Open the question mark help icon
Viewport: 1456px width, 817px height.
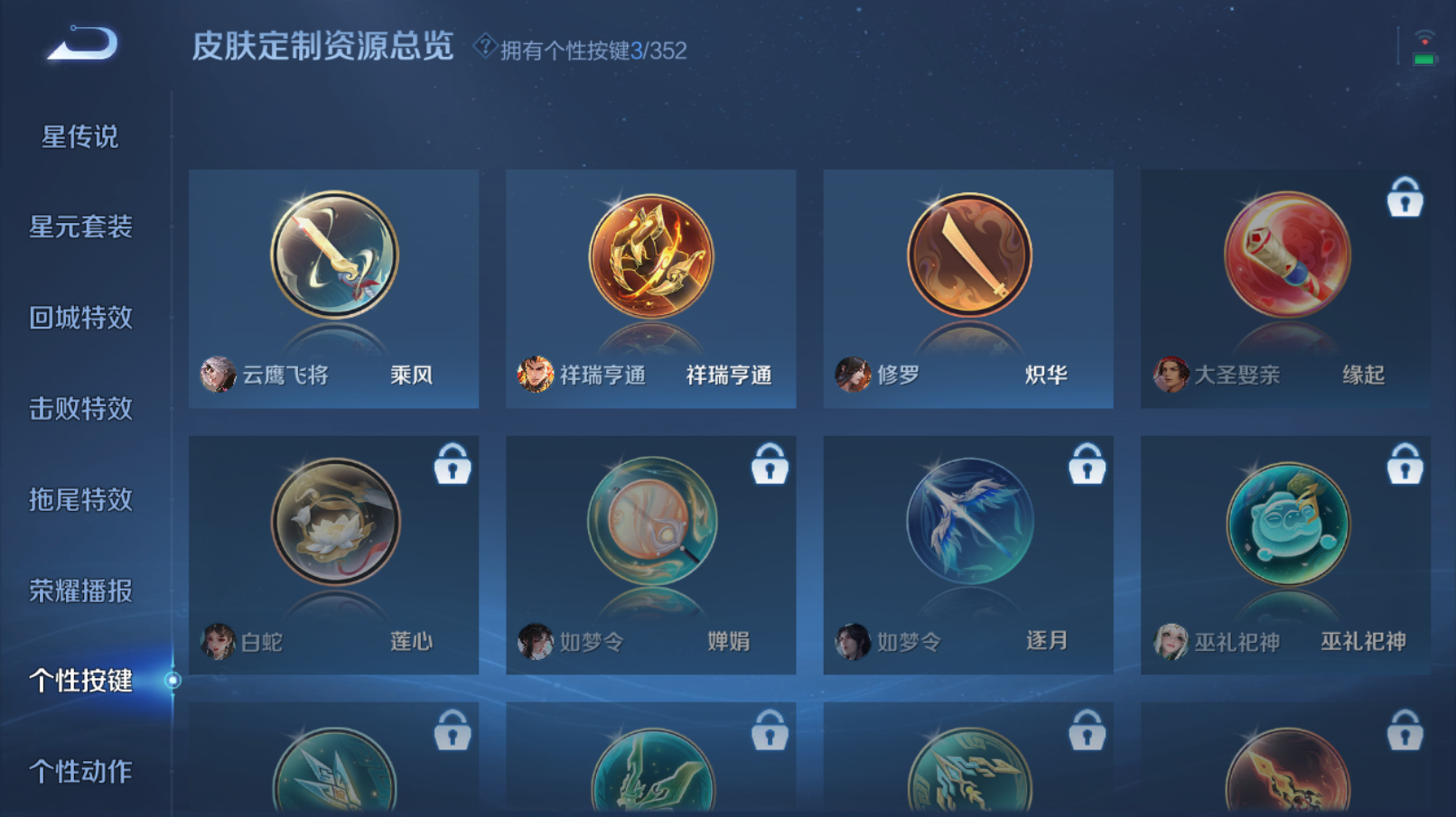(485, 46)
